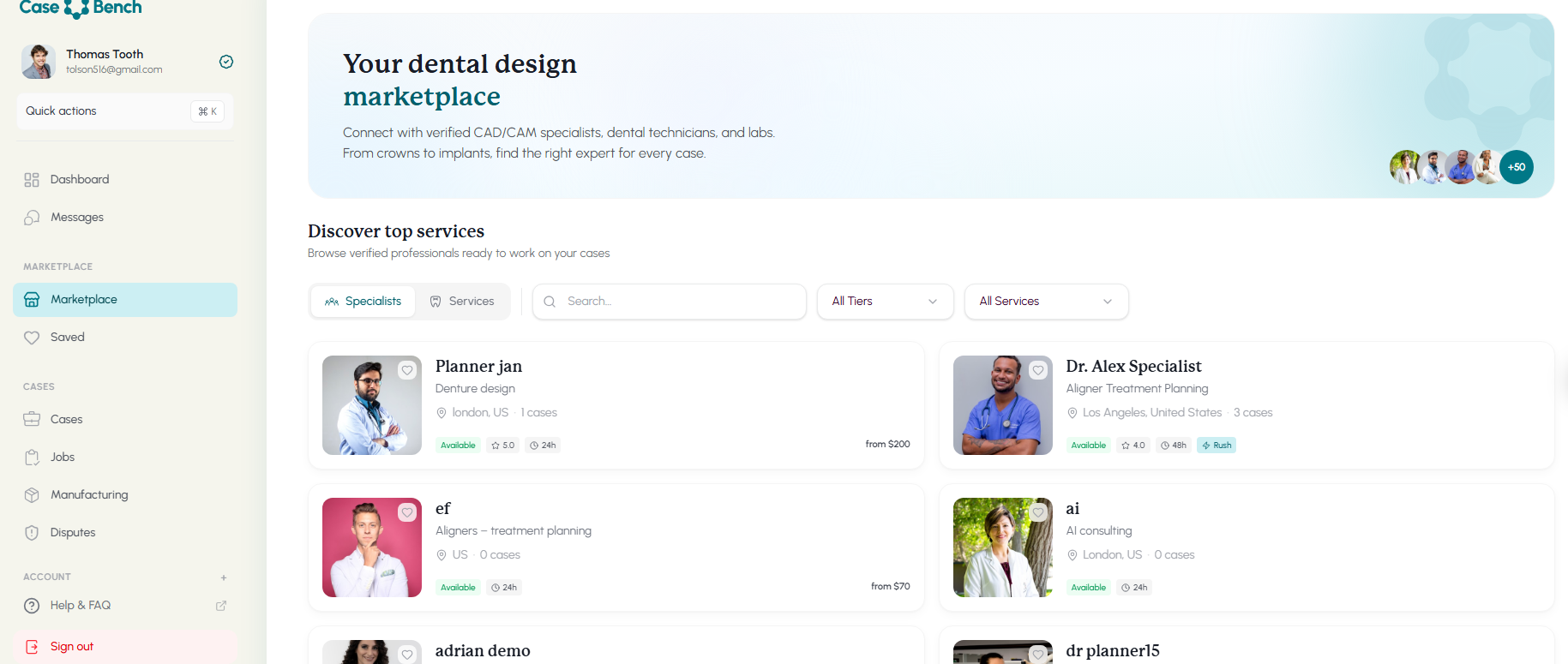Click the Help & FAQ external link icon
The width and height of the screenshot is (1568, 664).
pos(221,606)
